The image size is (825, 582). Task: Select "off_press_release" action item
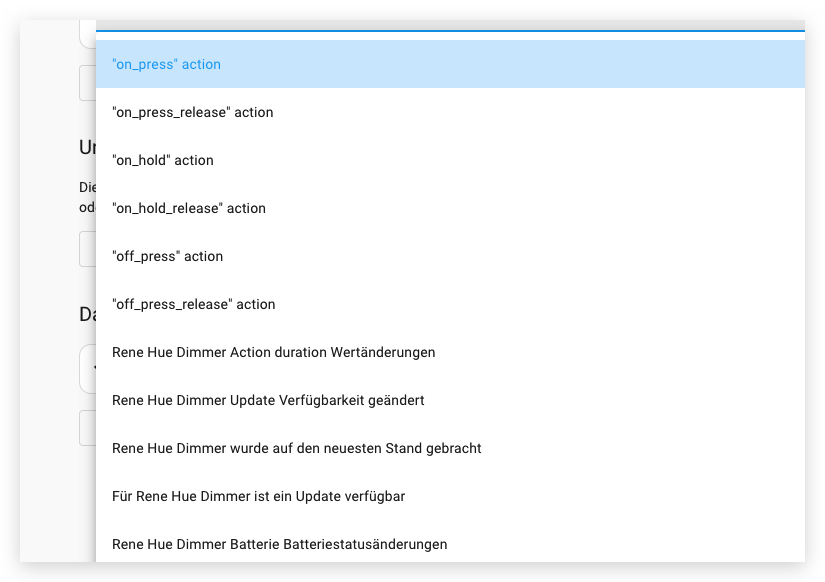click(450, 304)
